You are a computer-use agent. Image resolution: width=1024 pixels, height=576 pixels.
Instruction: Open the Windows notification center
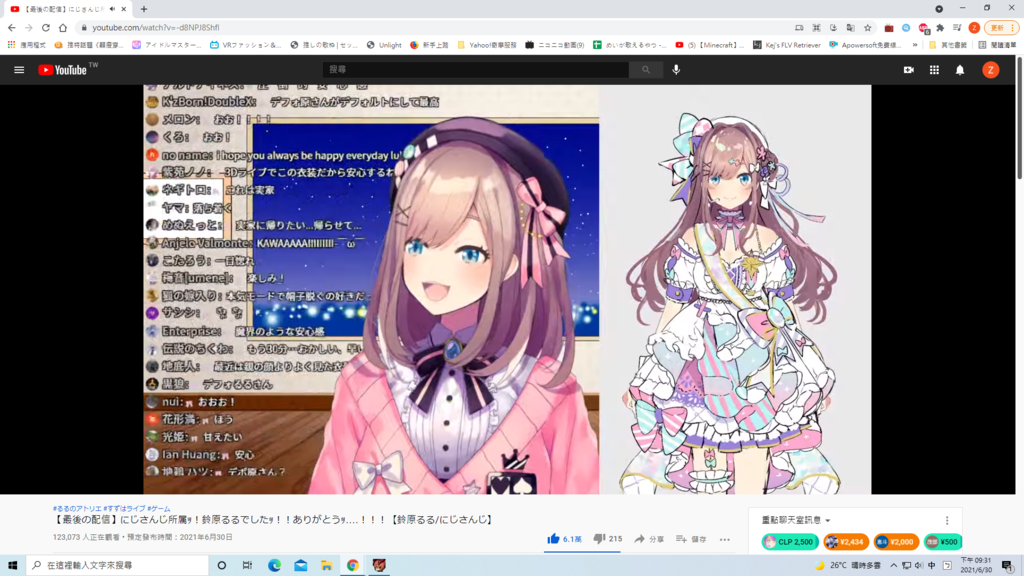click(1007, 565)
